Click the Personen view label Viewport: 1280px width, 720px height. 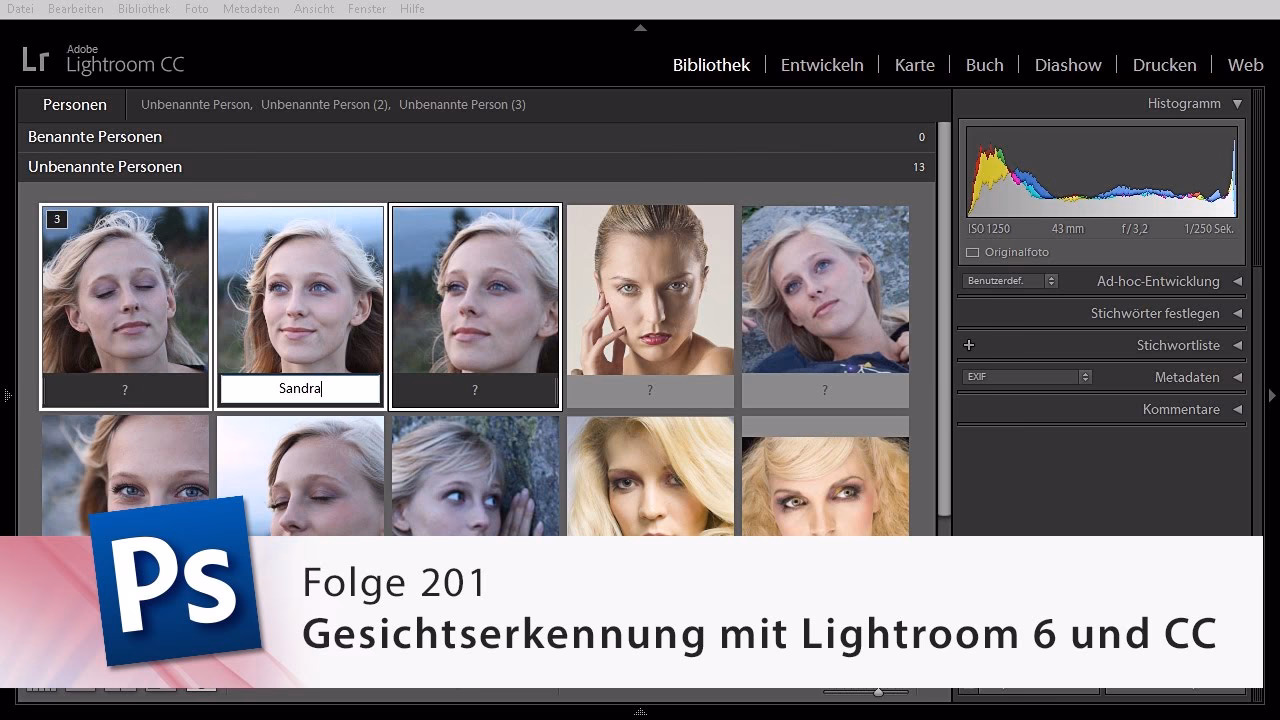pyautogui.click(x=75, y=104)
